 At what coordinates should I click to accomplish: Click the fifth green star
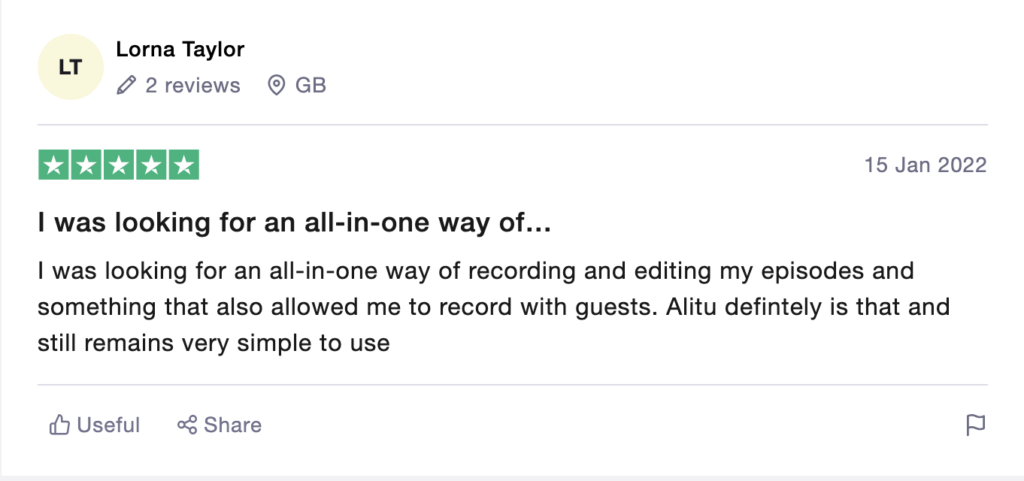pos(184,164)
